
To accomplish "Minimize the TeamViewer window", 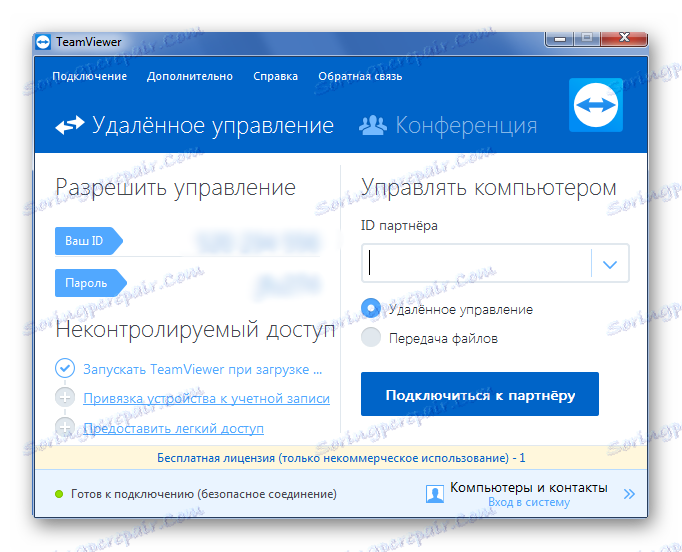I will [560, 39].
